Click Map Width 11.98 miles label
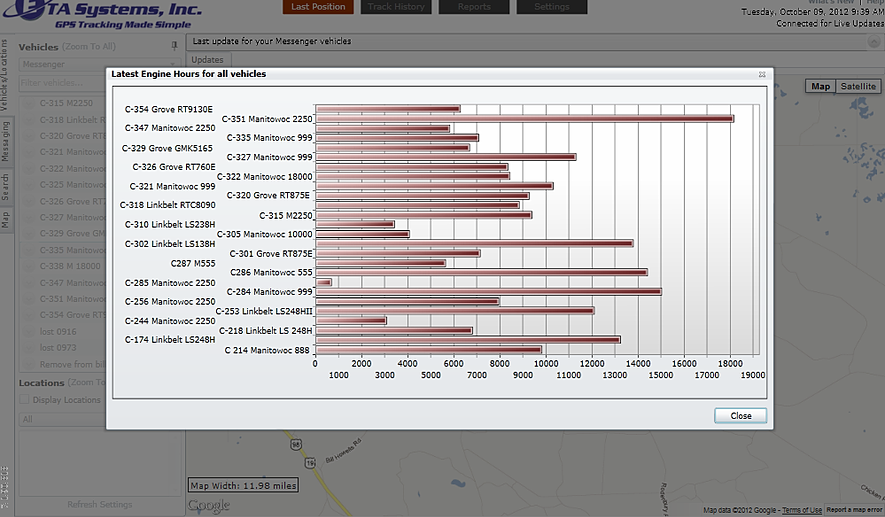Screen dimensions: 885x517 point(243,485)
